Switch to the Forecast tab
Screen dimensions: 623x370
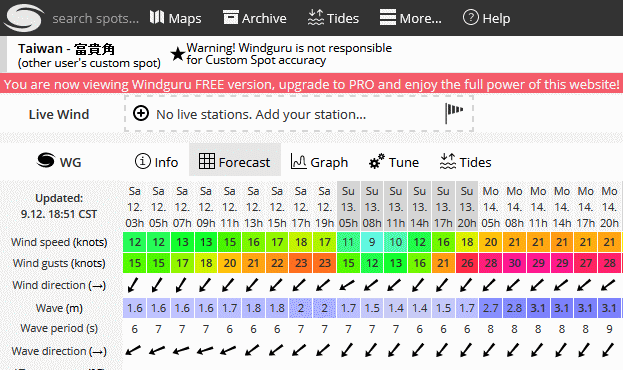point(235,162)
